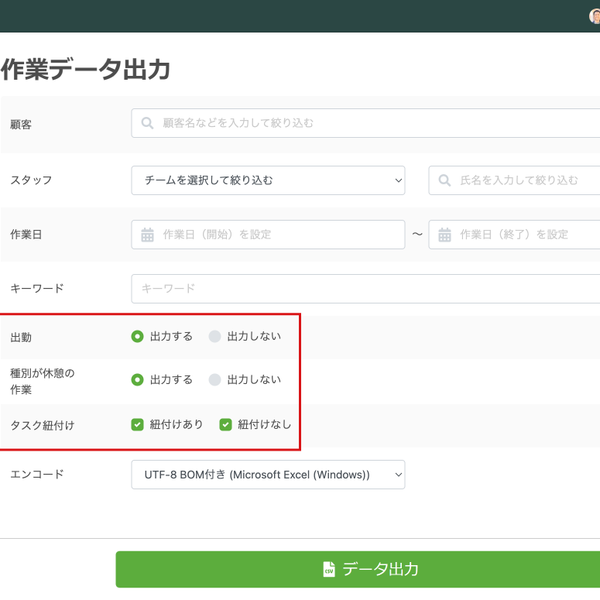This screenshot has height=600, width=600.
Task: Click the タスク紐付け row label
Action: coord(42,425)
